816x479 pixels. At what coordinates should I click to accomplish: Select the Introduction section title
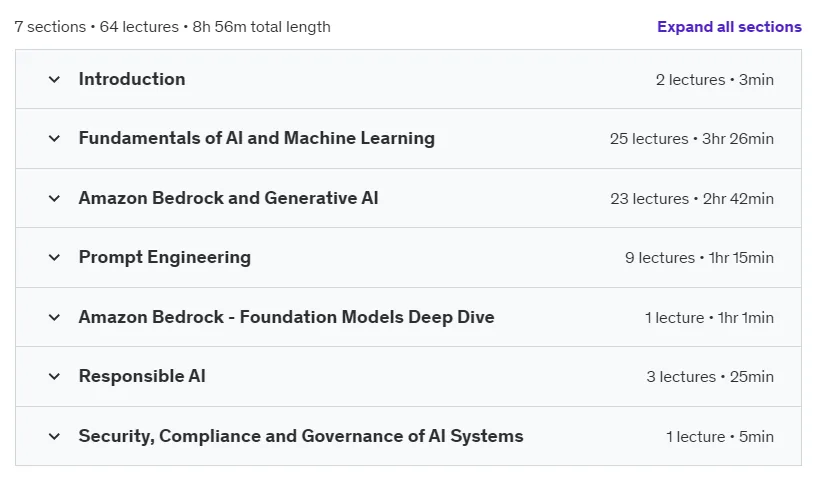(x=132, y=79)
